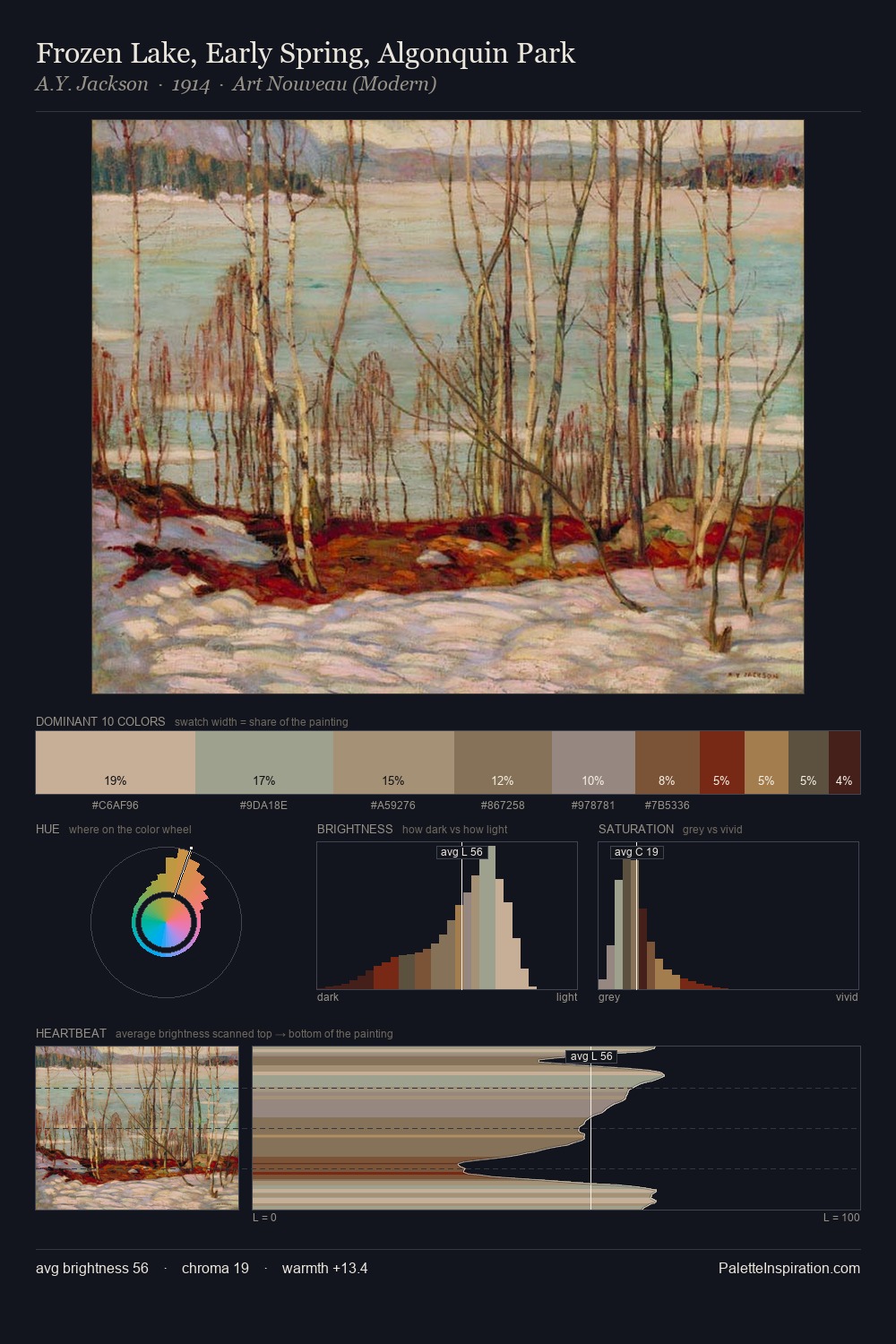Click the HUE section heading

point(47,829)
